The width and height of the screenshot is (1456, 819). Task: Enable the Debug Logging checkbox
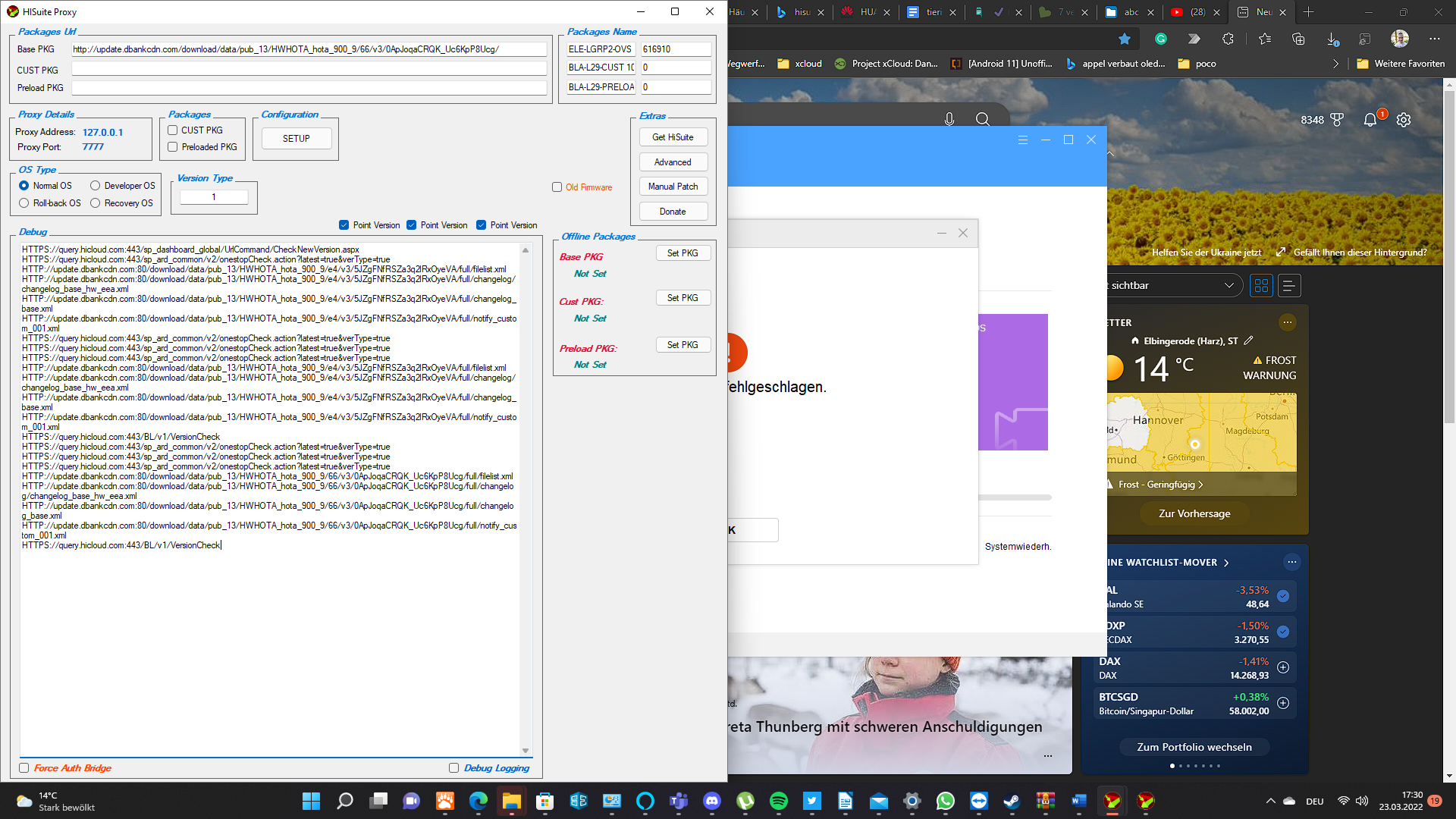pyautogui.click(x=454, y=768)
